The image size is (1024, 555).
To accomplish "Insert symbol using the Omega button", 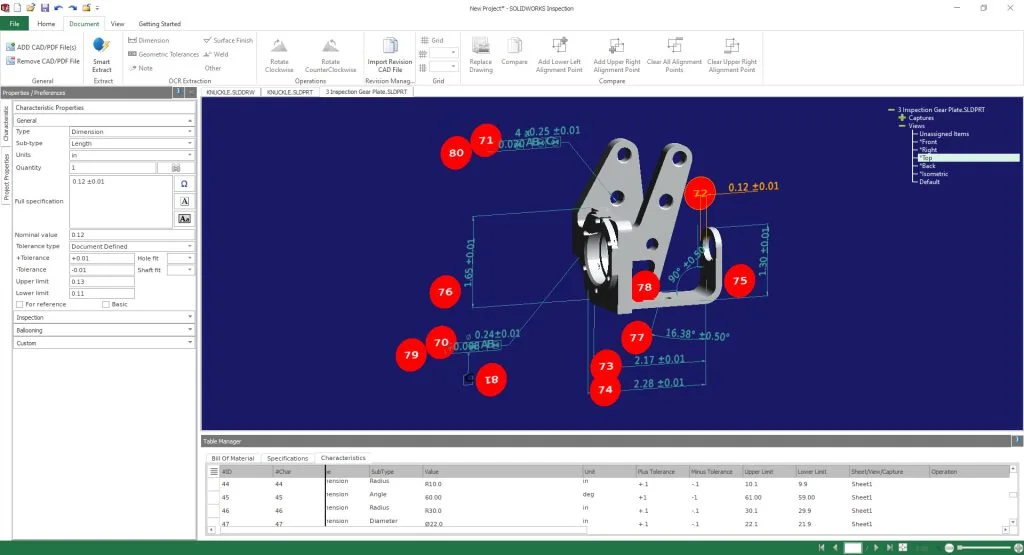I will (x=183, y=185).
